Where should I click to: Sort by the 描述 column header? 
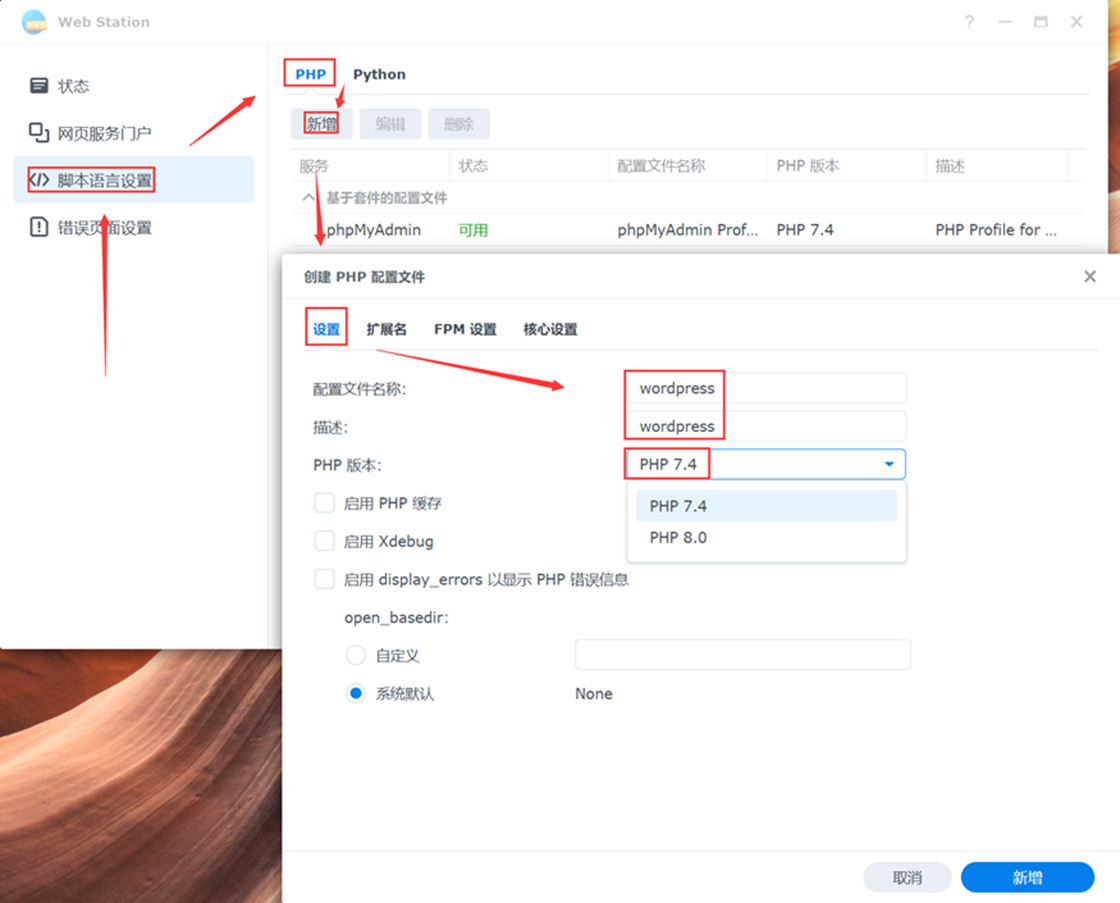996,166
